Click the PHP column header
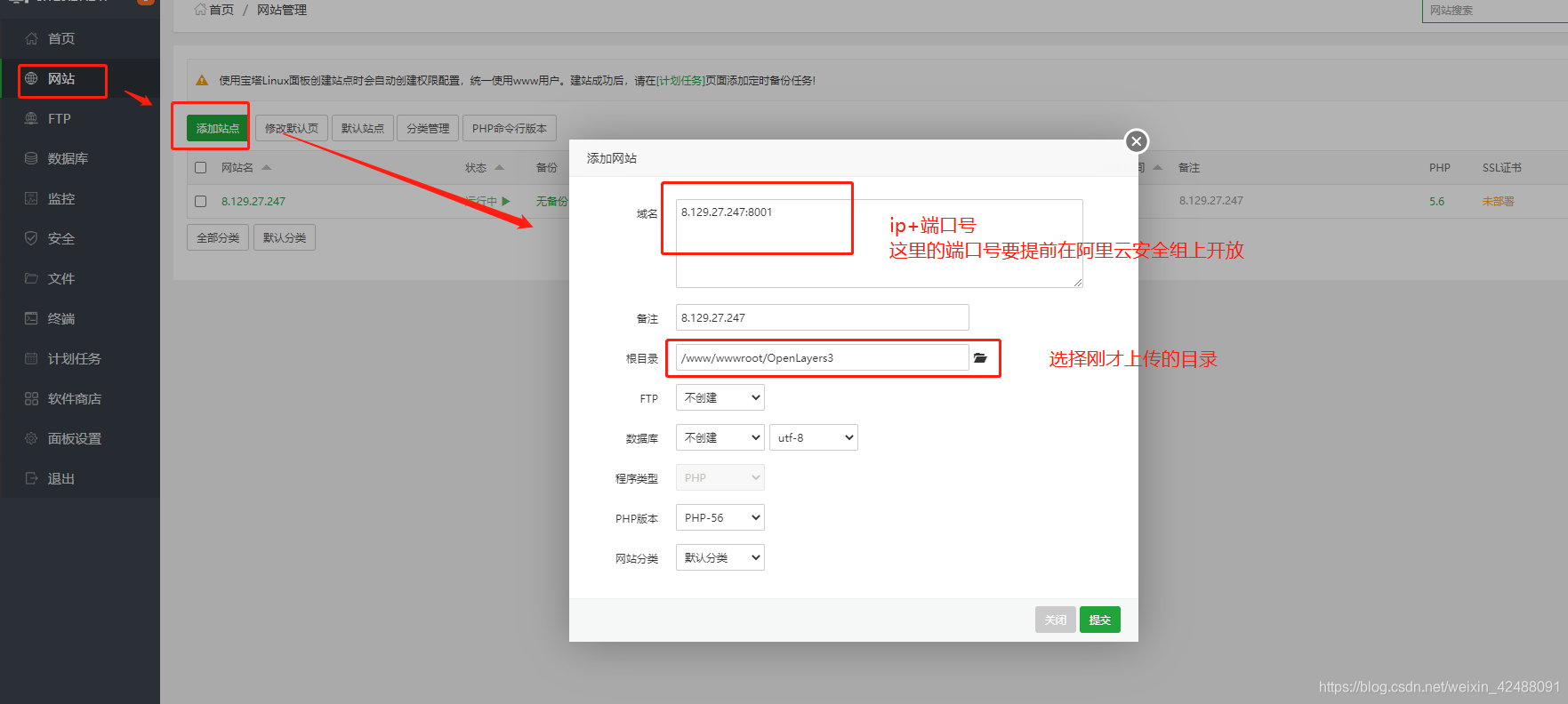1568x704 pixels. (x=1440, y=168)
